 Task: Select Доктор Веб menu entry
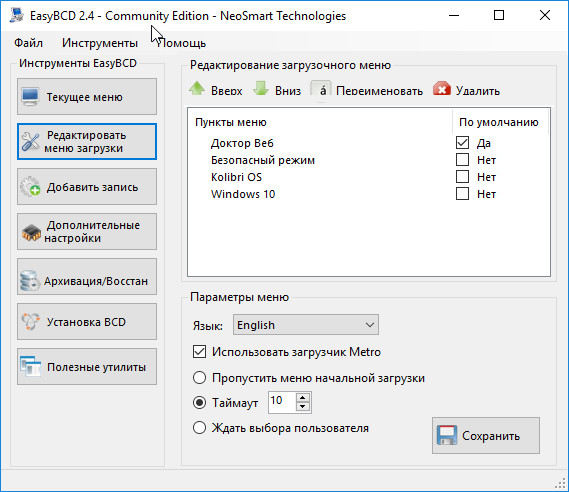click(242, 143)
